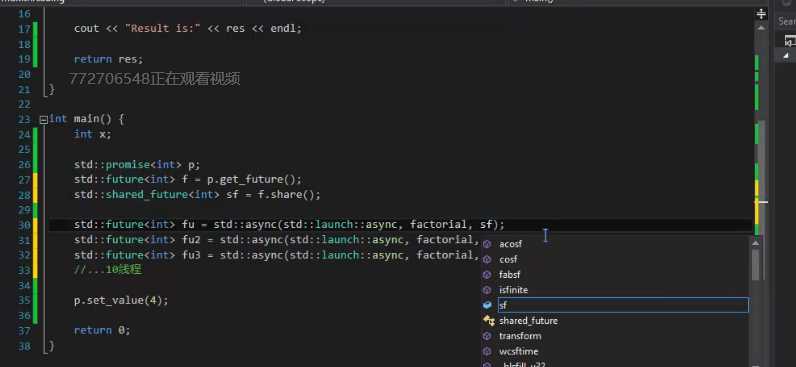796x367 pixels.
Task: Choose the shared_future class icon in suggestions
Action: (489, 320)
